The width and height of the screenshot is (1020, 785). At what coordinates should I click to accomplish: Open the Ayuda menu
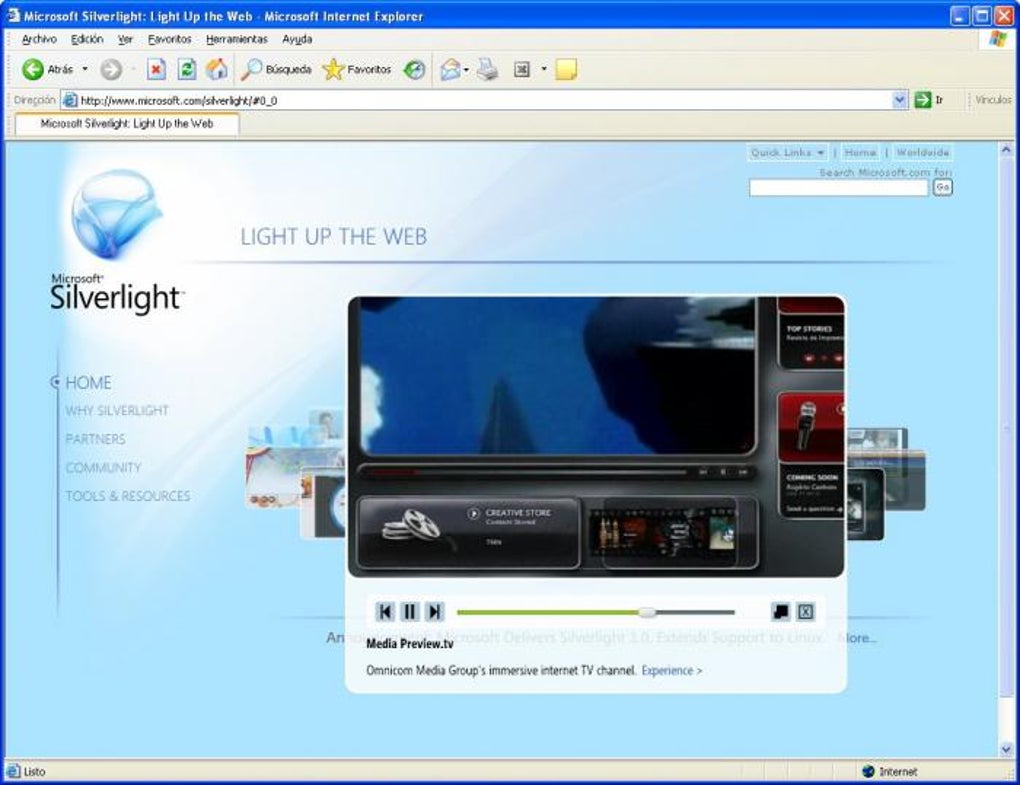(297, 39)
